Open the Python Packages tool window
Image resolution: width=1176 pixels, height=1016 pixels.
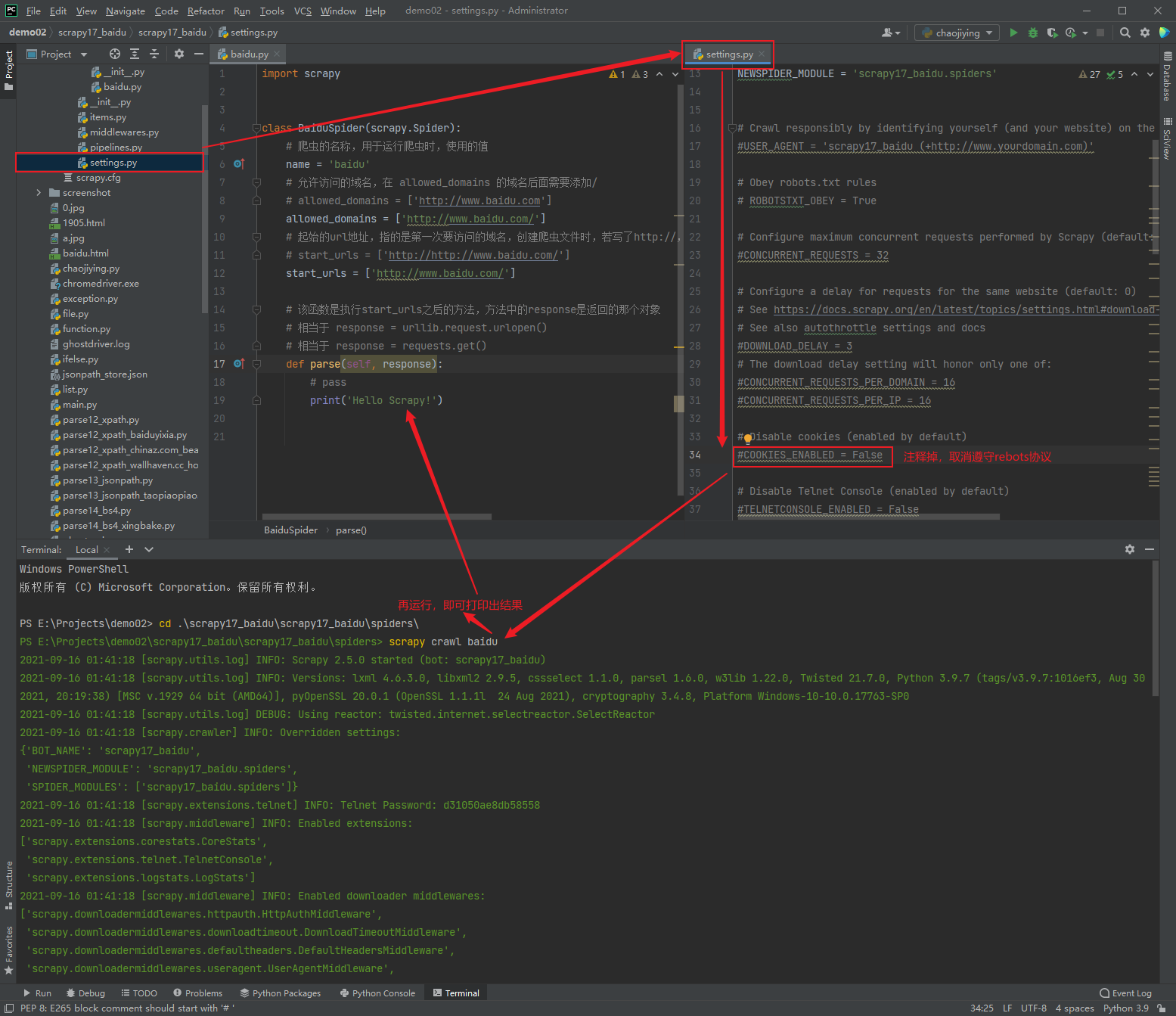click(x=281, y=993)
